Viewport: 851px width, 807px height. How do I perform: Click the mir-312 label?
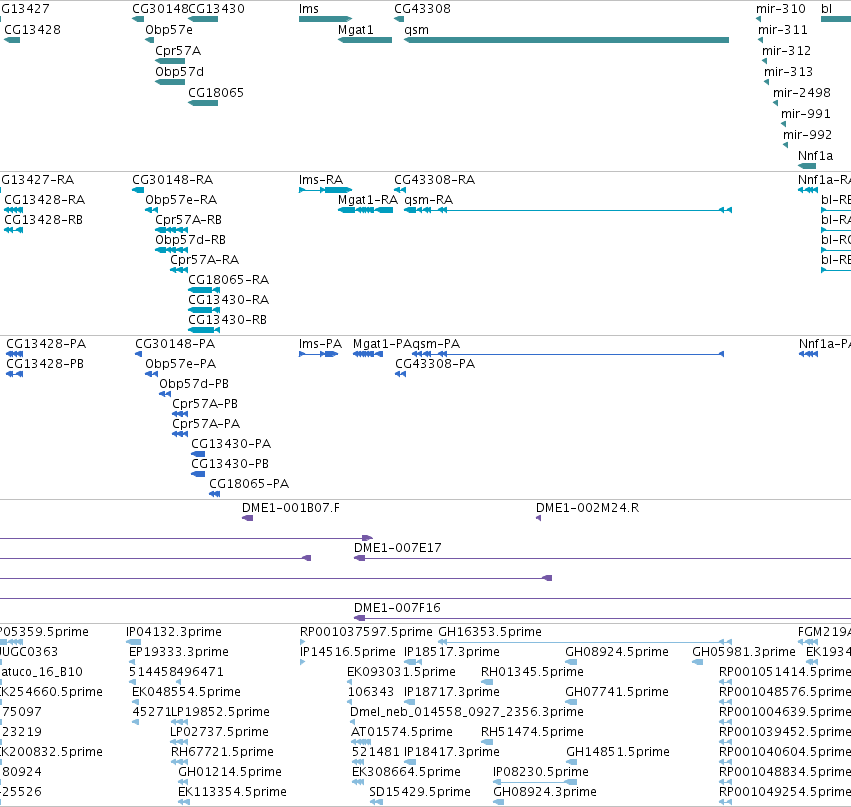point(786,50)
